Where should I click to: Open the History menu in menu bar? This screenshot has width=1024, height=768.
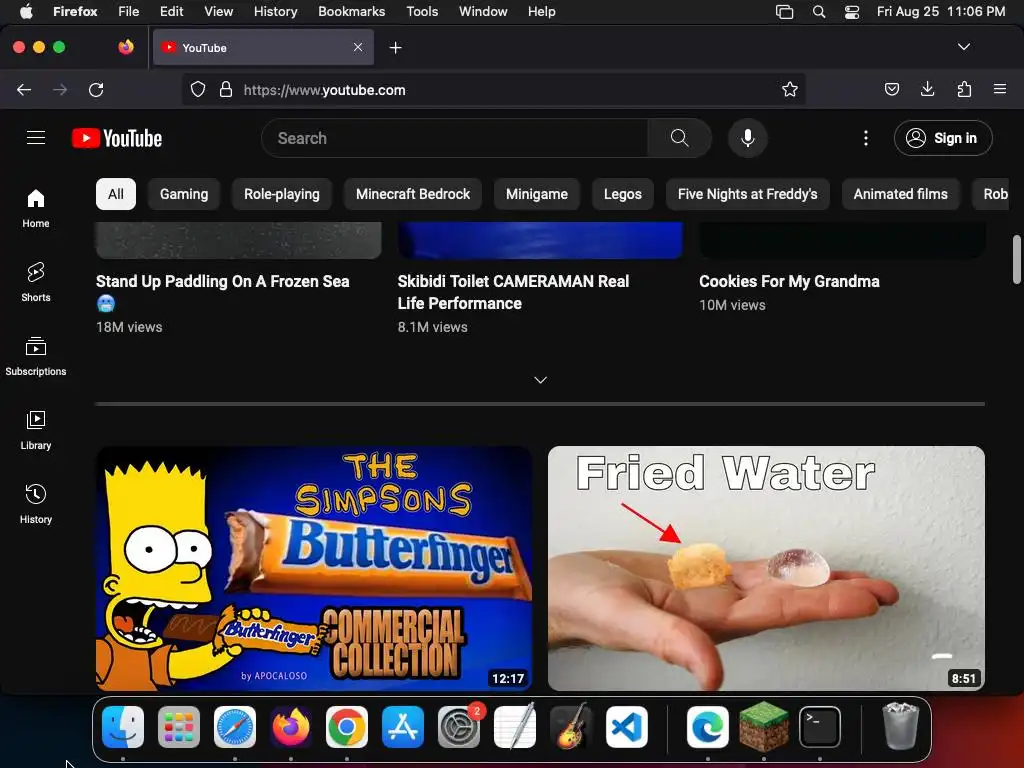276,12
